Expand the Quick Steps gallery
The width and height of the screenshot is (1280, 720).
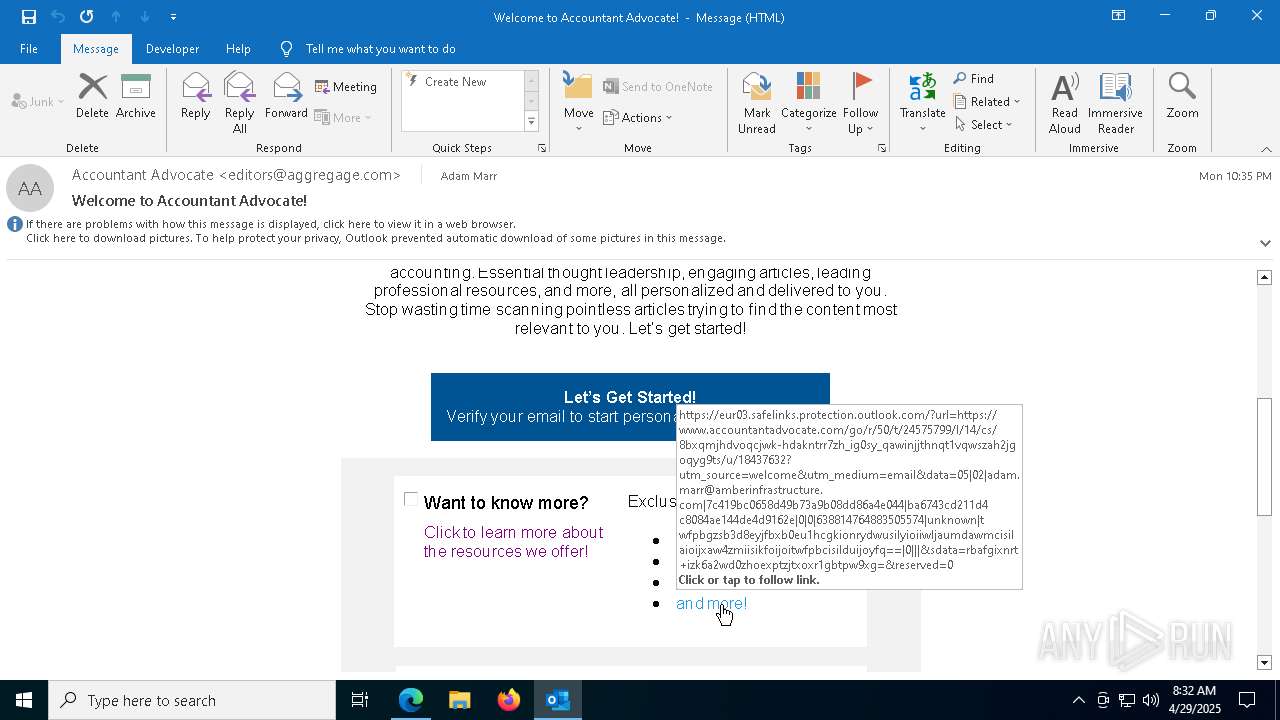point(531,122)
